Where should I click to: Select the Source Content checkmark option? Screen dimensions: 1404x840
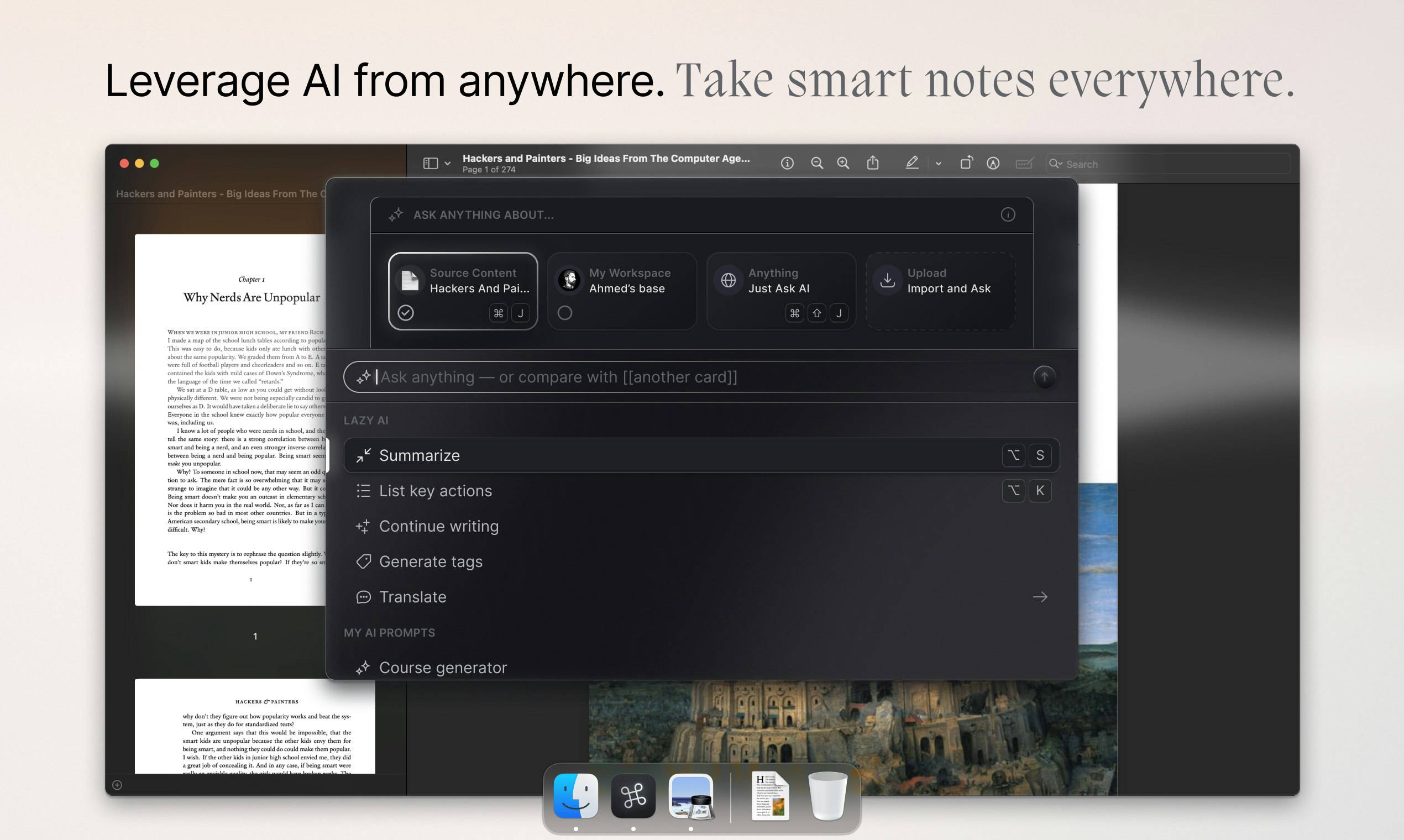[x=405, y=312]
